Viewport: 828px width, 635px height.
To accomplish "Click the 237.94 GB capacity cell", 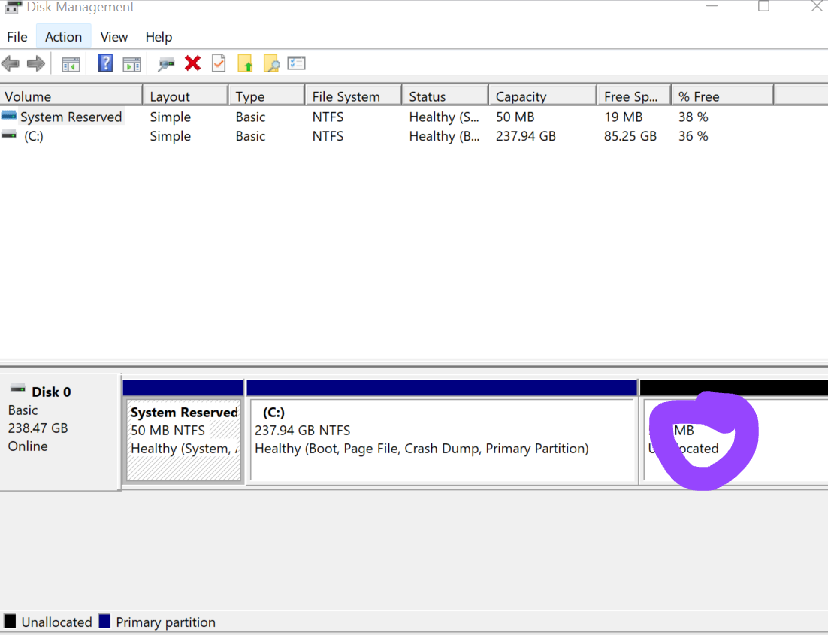I will point(525,136).
